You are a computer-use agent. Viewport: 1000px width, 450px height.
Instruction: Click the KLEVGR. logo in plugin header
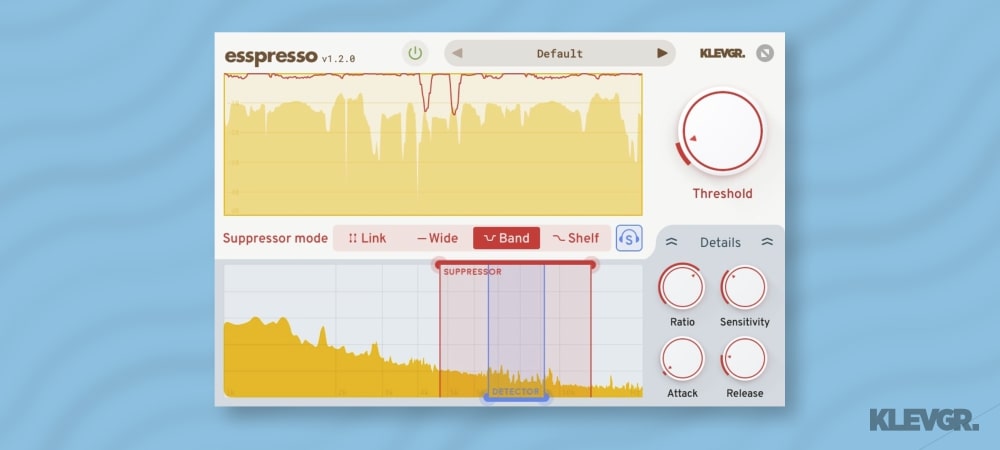[722, 53]
